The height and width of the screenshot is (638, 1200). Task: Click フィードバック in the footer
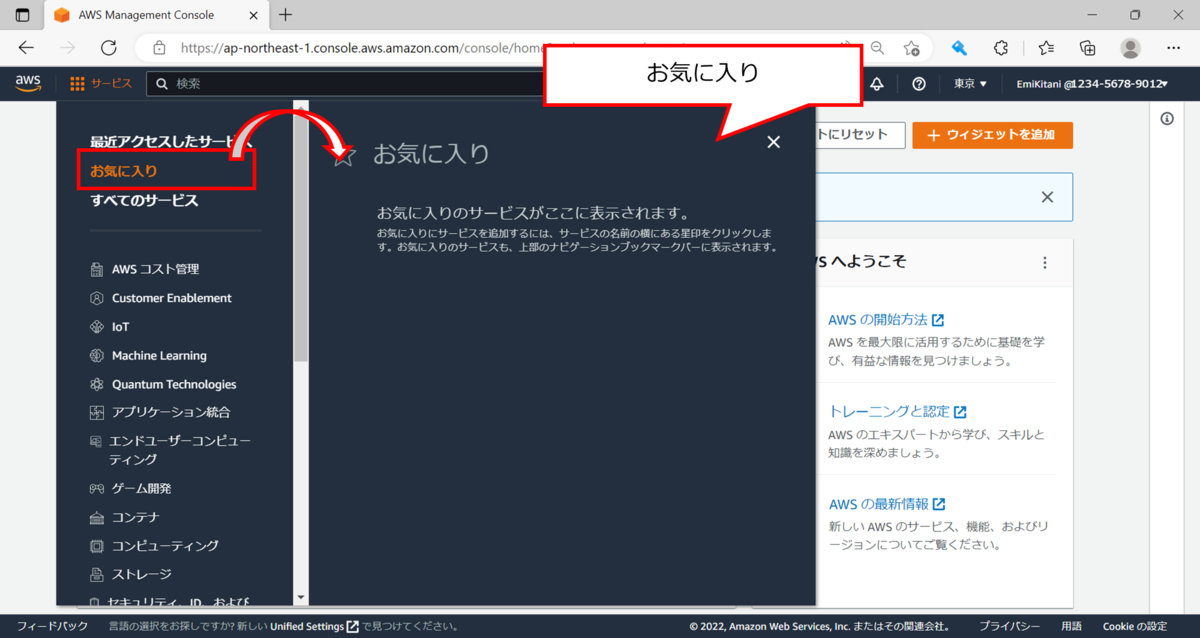(52, 626)
